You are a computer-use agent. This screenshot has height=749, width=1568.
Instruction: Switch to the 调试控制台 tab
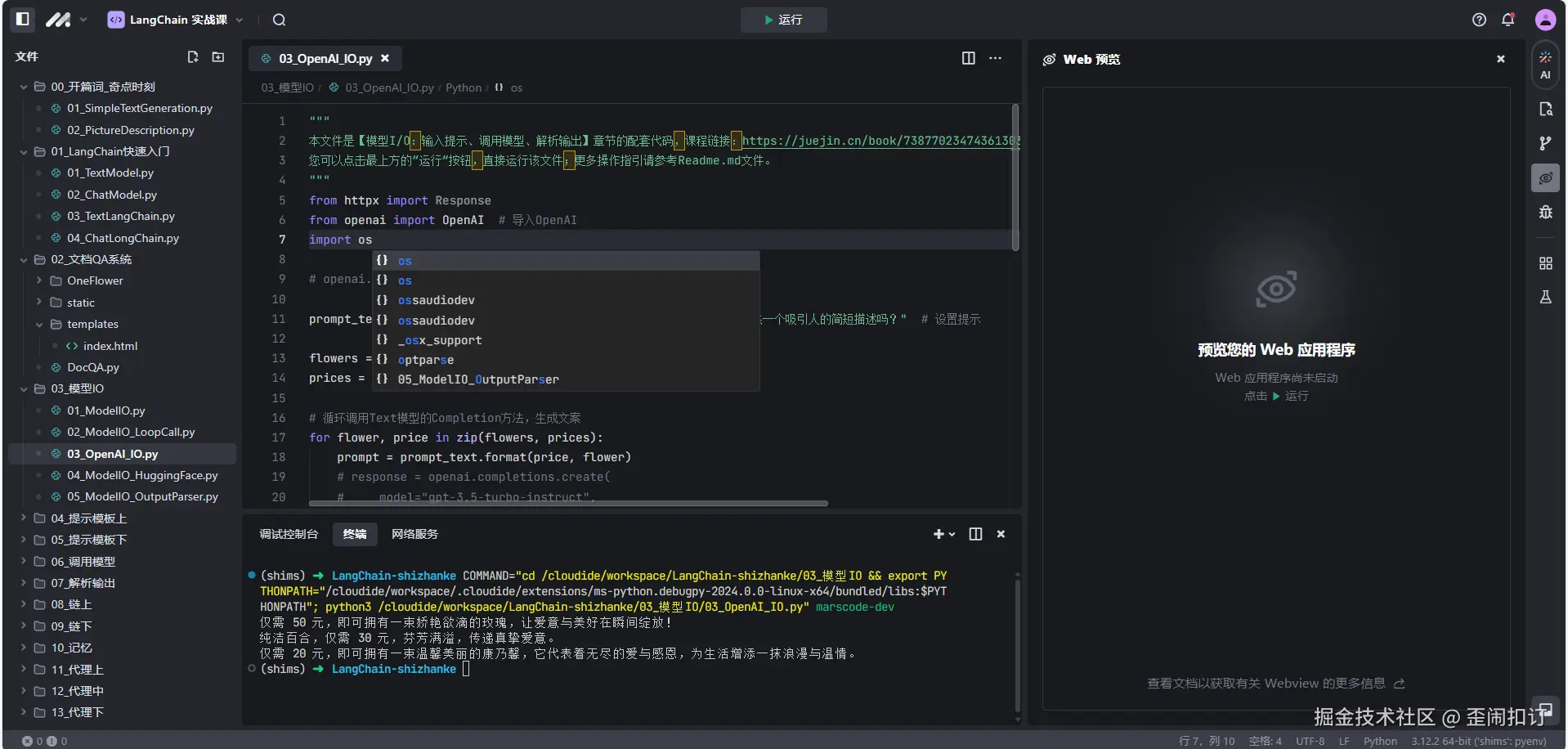289,534
